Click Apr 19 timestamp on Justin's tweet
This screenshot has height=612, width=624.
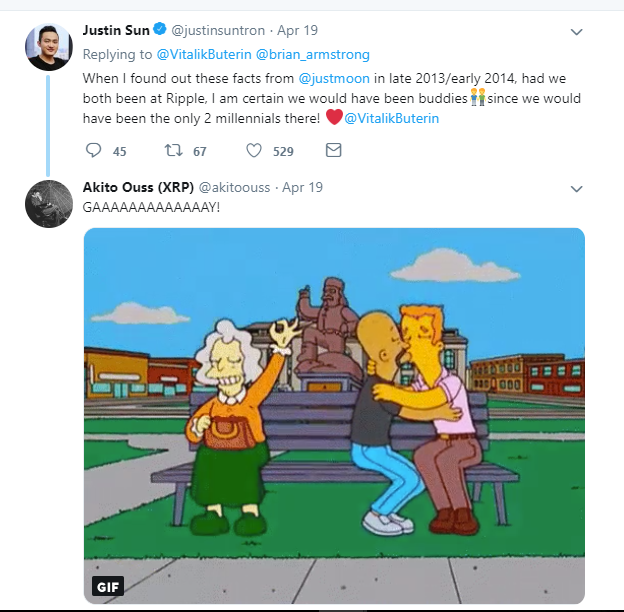pos(297,31)
